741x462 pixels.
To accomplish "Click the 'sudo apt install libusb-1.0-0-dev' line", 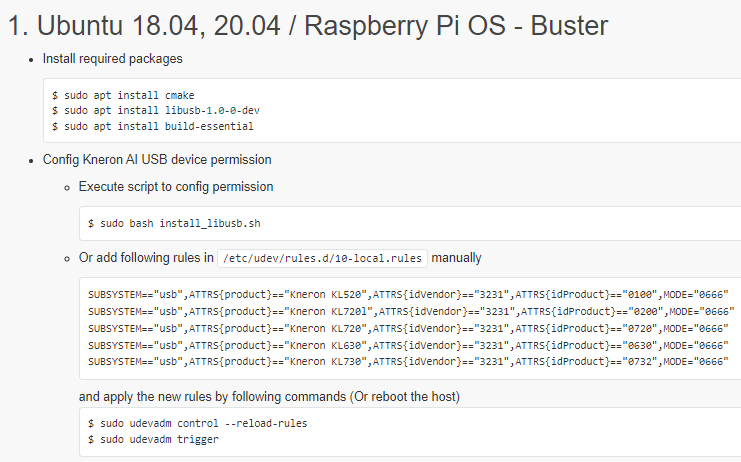I will [155, 111].
